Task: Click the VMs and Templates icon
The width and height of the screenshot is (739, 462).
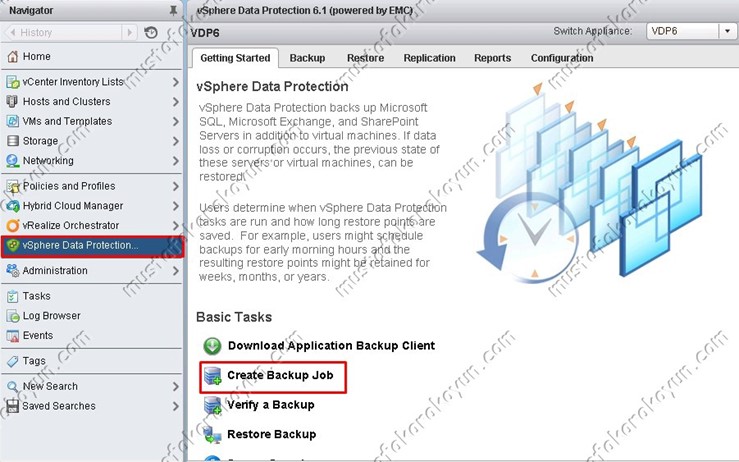Action: coord(13,121)
